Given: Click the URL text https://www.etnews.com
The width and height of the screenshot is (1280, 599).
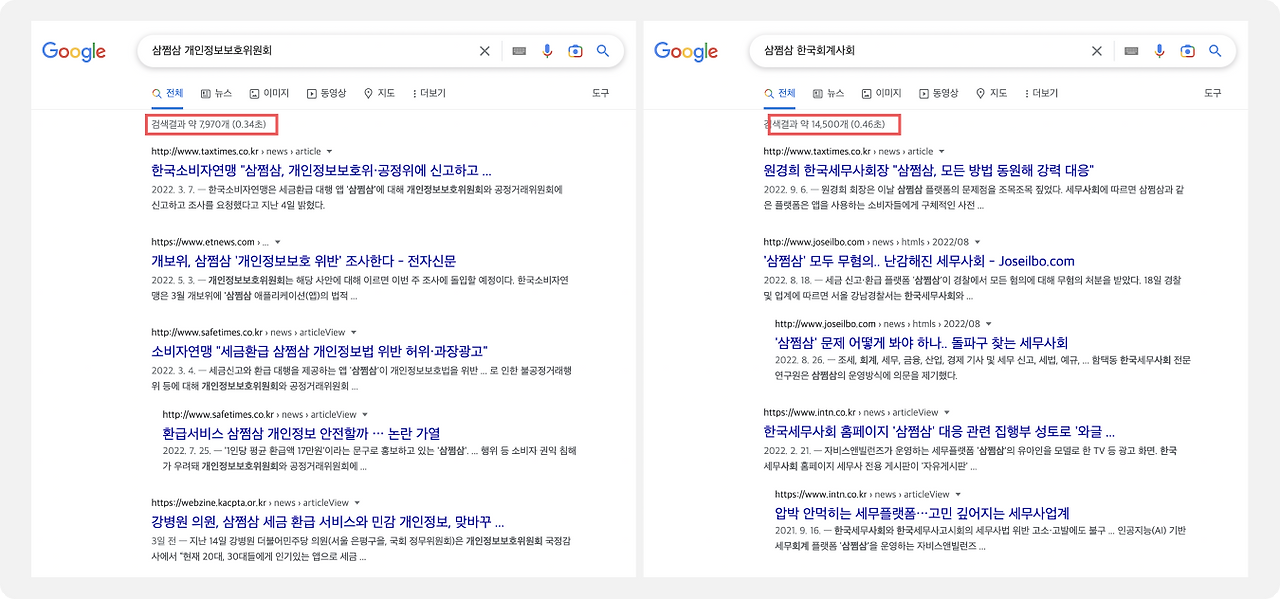Looking at the screenshot, I should click(204, 242).
